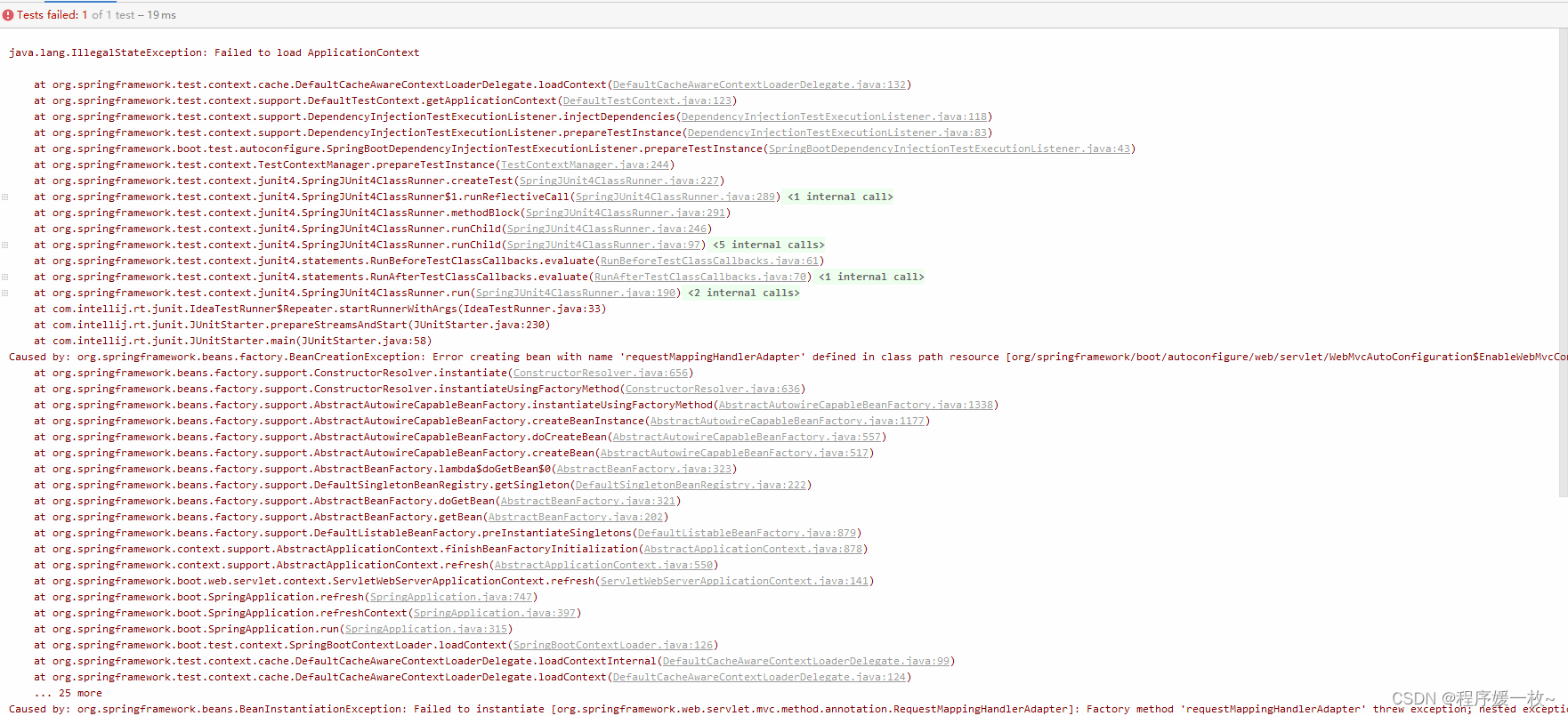Click IdeaTestRunner$Repeater.startRunnerWithArgs stack line
Image resolution: width=1568 pixels, height=716 pixels.
[x=320, y=309]
